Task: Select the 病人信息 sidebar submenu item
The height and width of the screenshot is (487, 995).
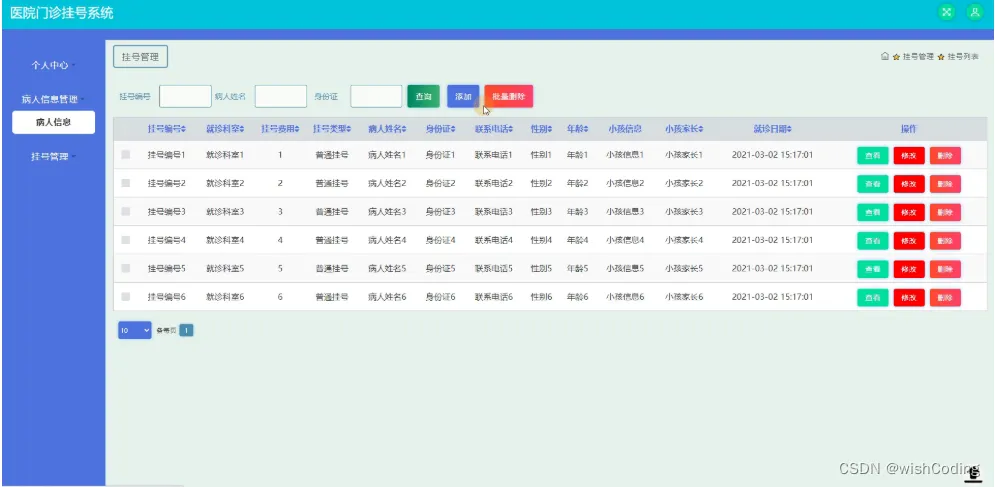Action: [x=53, y=123]
